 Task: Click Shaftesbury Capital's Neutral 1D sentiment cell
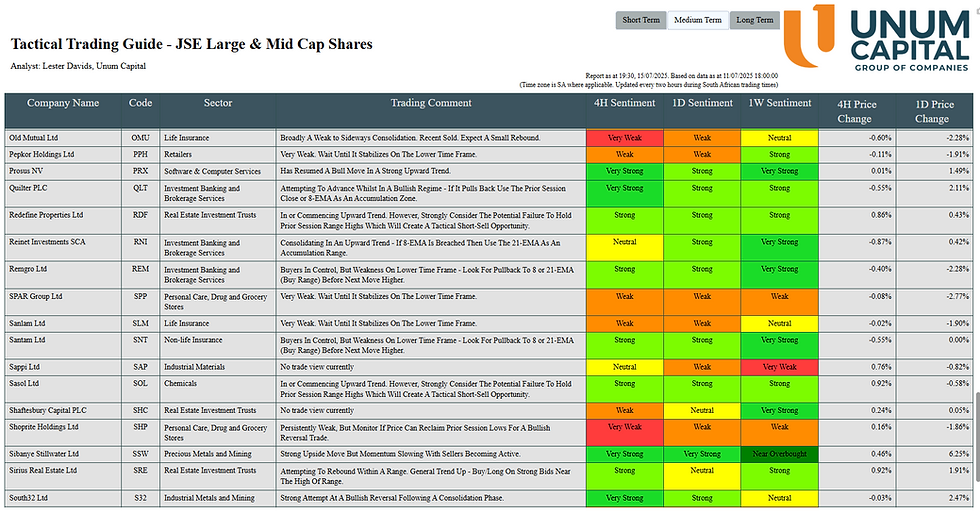702,411
